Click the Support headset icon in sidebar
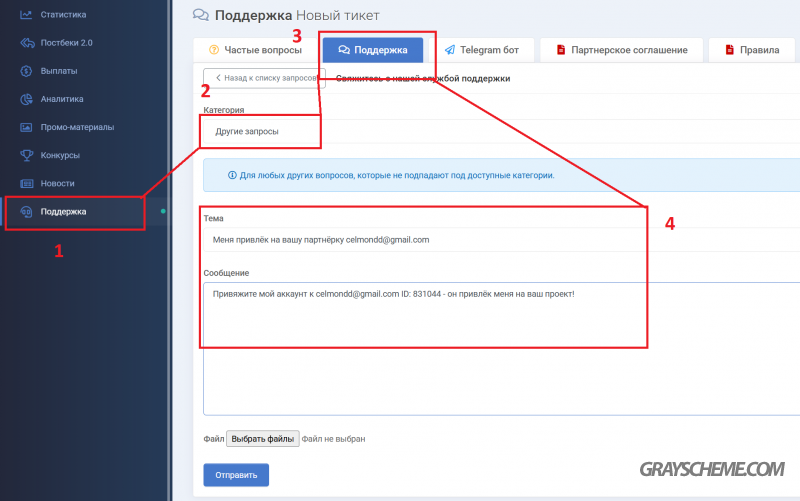The width and height of the screenshot is (800, 501). click(x=27, y=211)
